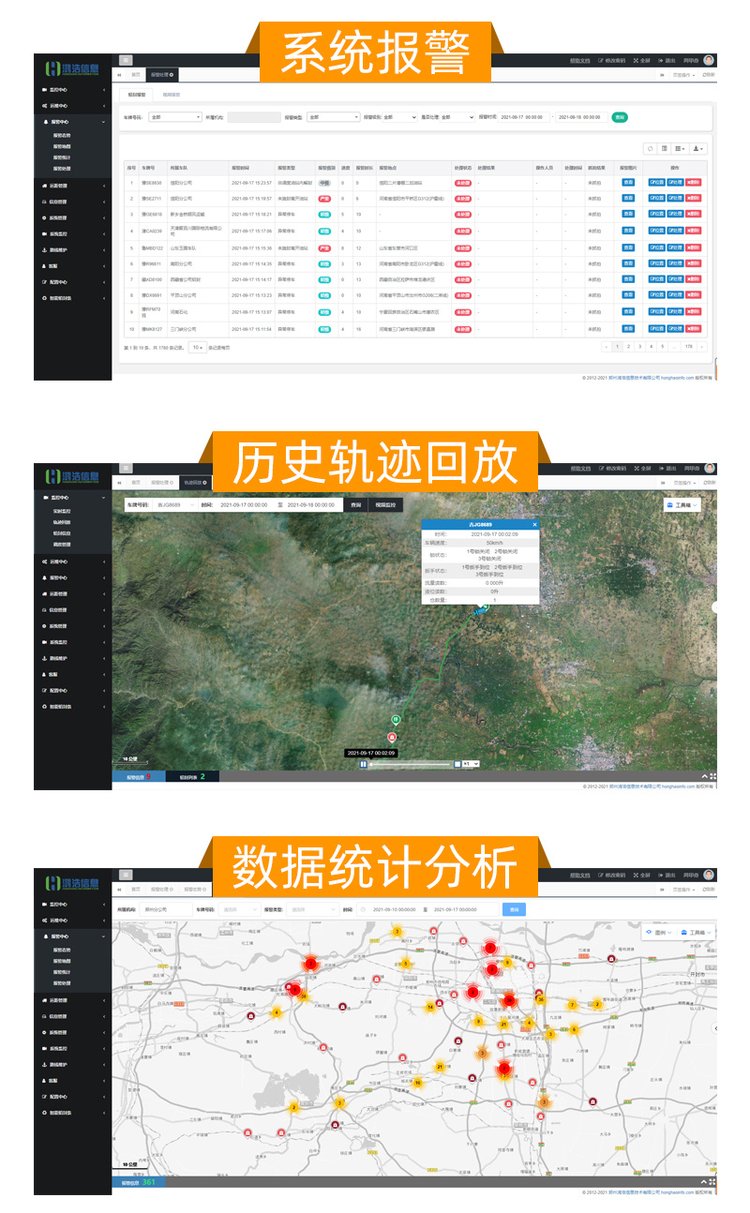Click the hamburger menu icon in the alarm panel
The width and height of the screenshot is (750, 1213).
point(125,61)
